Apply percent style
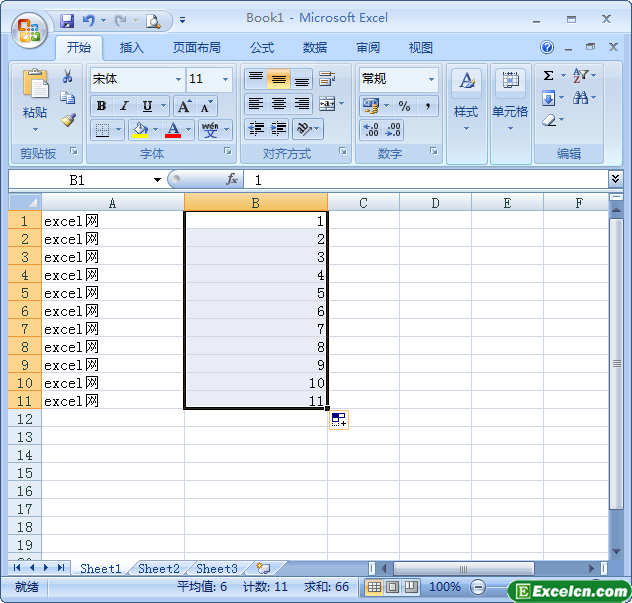Image resolution: width=632 pixels, height=603 pixels. click(404, 106)
